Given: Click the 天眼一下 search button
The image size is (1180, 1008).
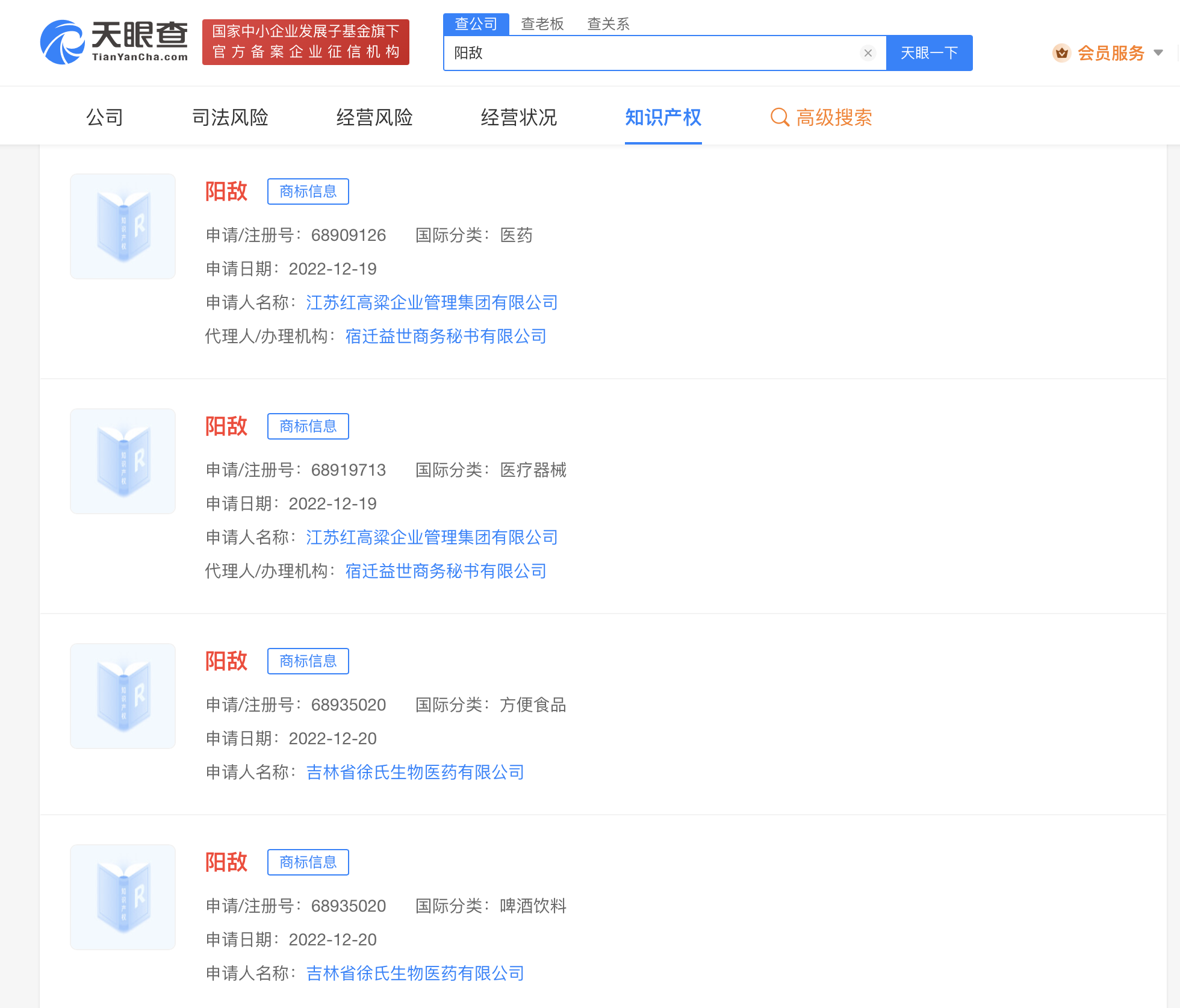Looking at the screenshot, I should pyautogui.click(x=930, y=53).
